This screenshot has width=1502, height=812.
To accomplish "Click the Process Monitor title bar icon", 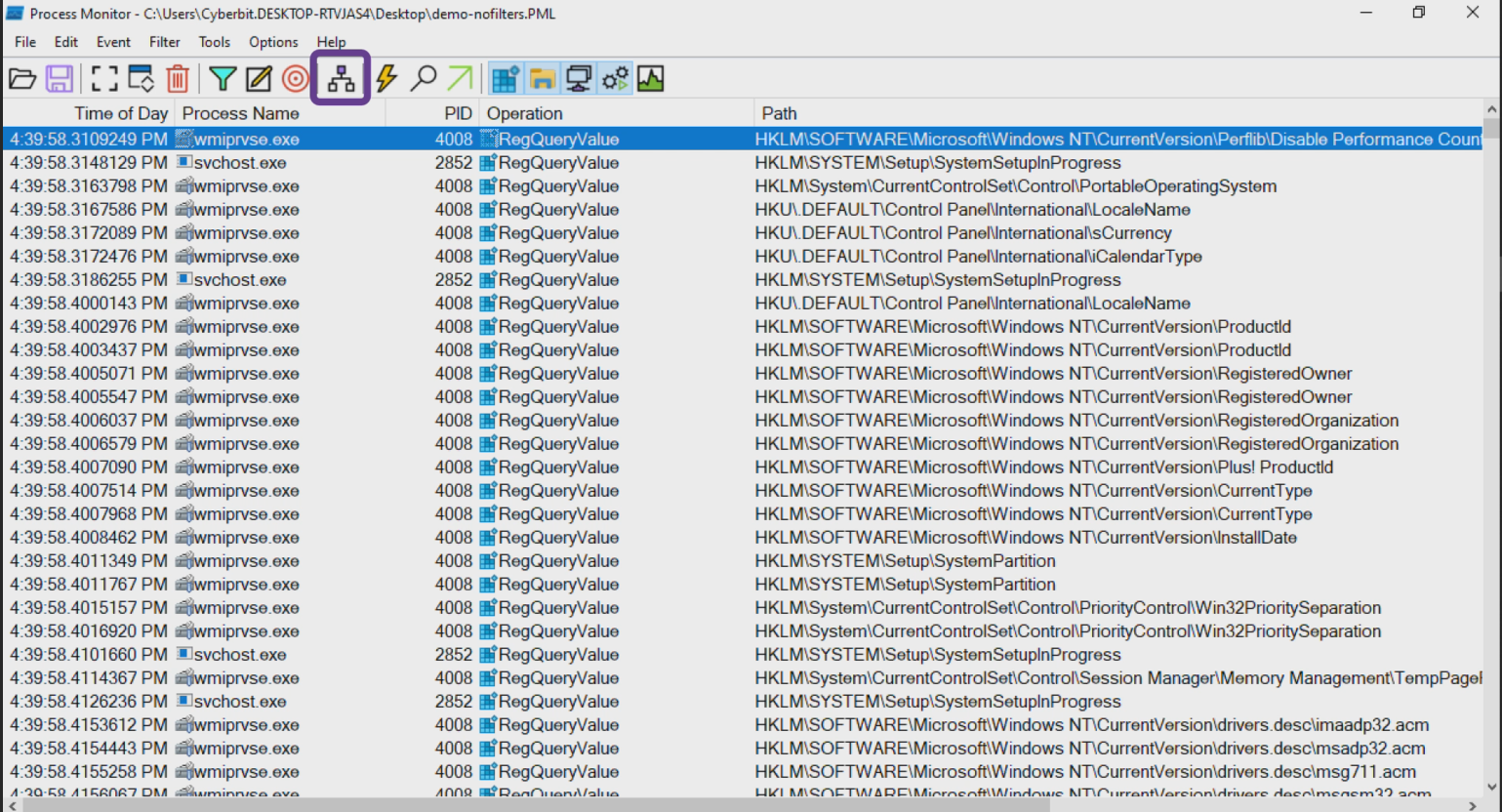I will [x=15, y=13].
